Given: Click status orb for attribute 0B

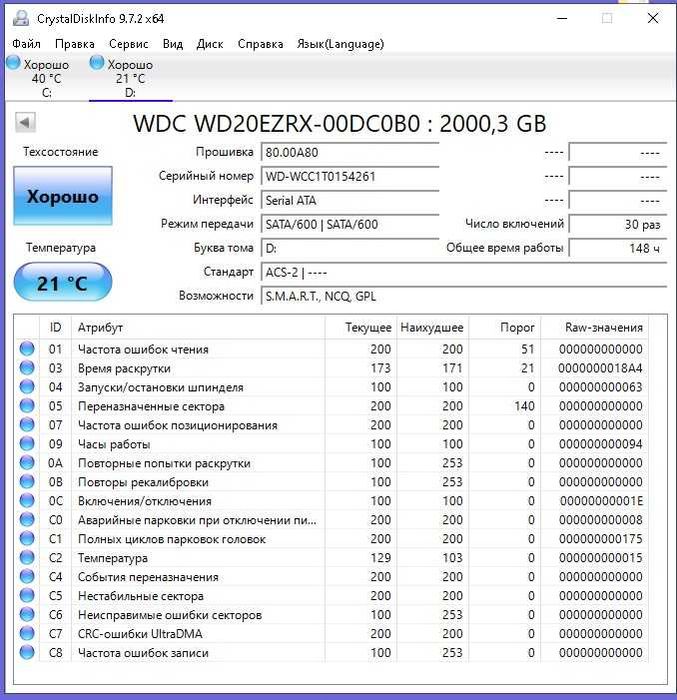Looking at the screenshot, I should [27, 482].
